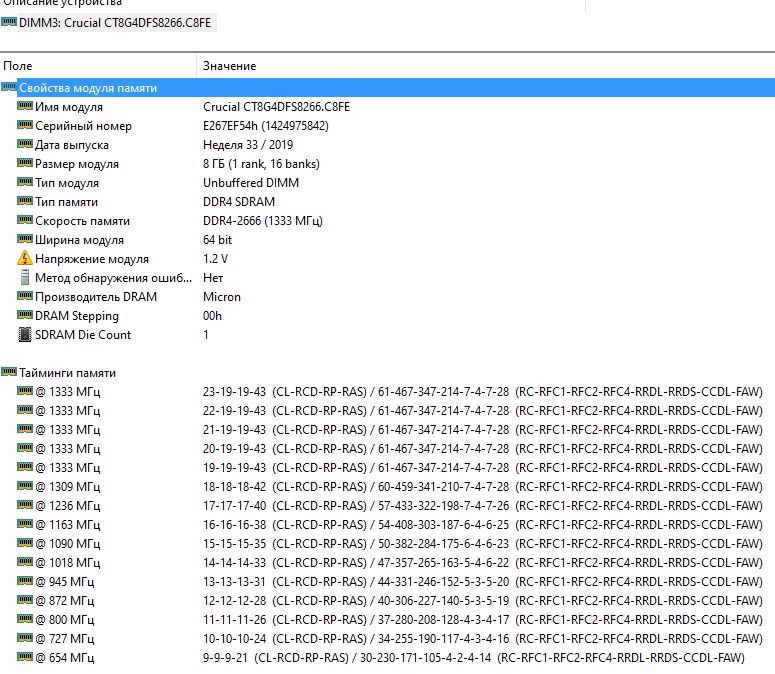The image size is (775, 674).
Task: Click the icon beside Тип модуля
Action: point(25,182)
